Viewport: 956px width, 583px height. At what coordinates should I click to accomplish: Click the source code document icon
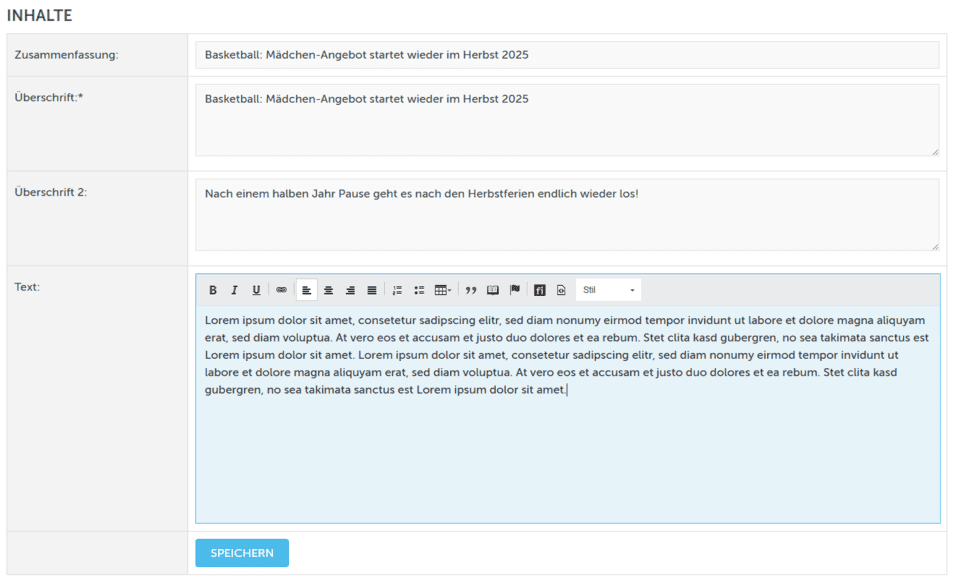point(562,290)
